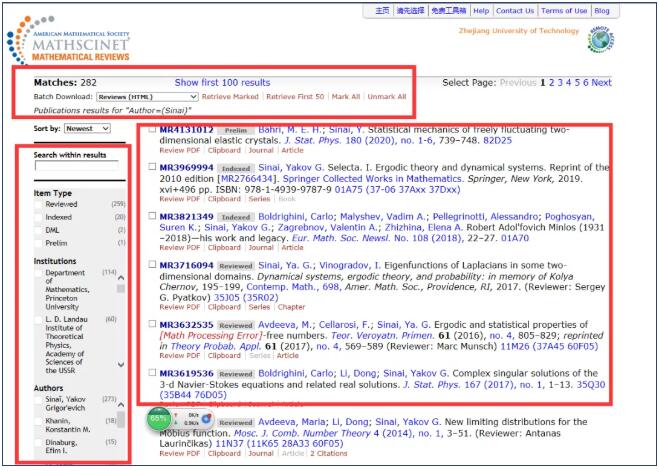
Task: Click the Reviewed badge on MR3716094
Action: coord(238,265)
